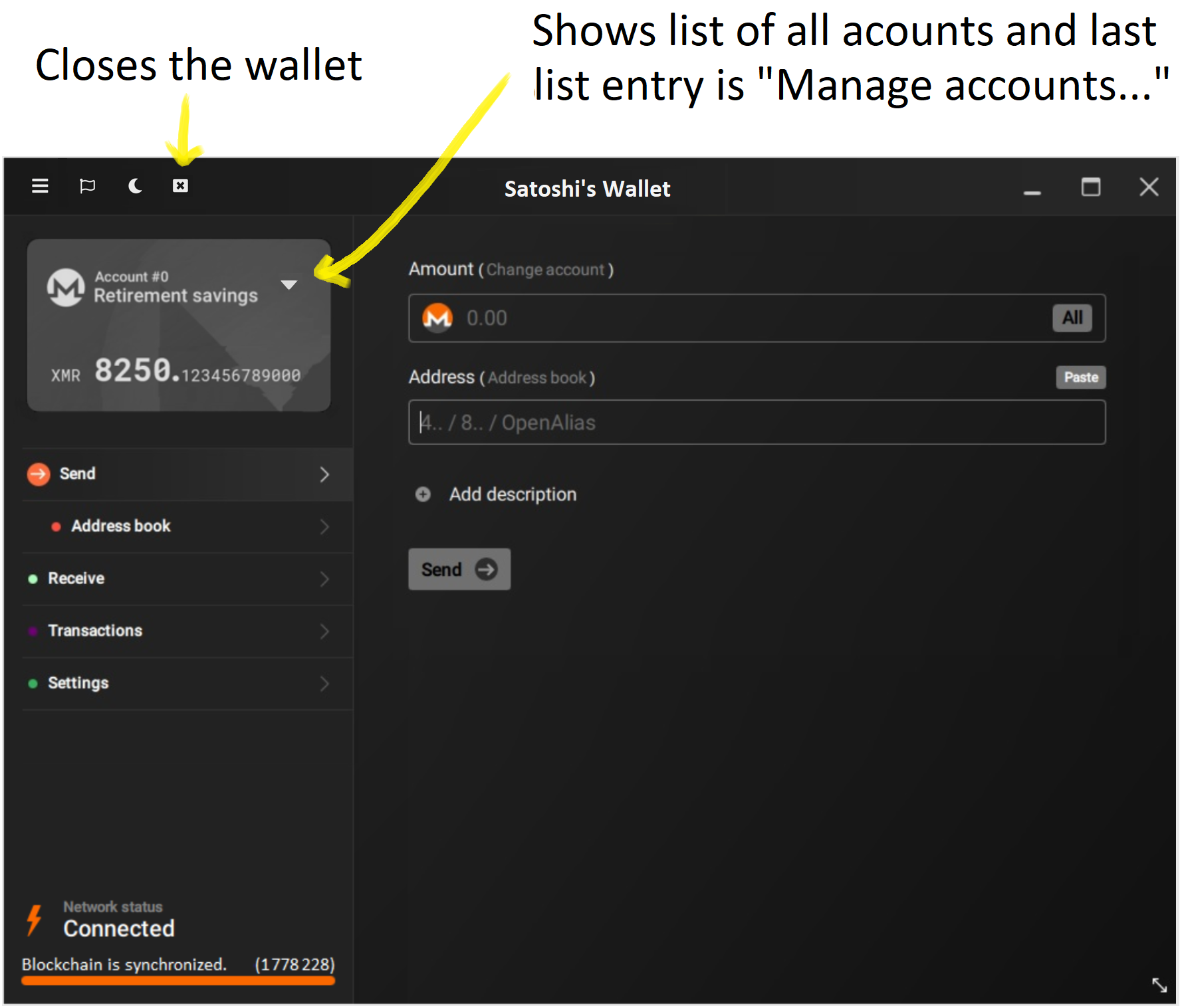Click the orange Send arrow icon in sidebar
The height and width of the screenshot is (1008, 1180).
[39, 474]
